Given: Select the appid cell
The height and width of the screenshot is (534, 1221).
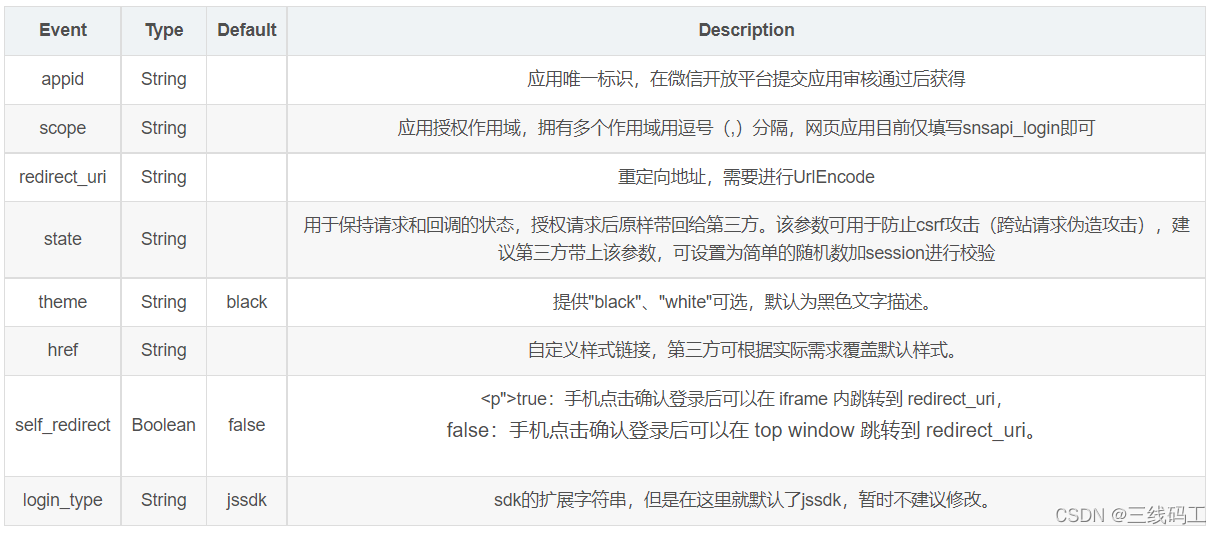Looking at the screenshot, I should 63,79.
